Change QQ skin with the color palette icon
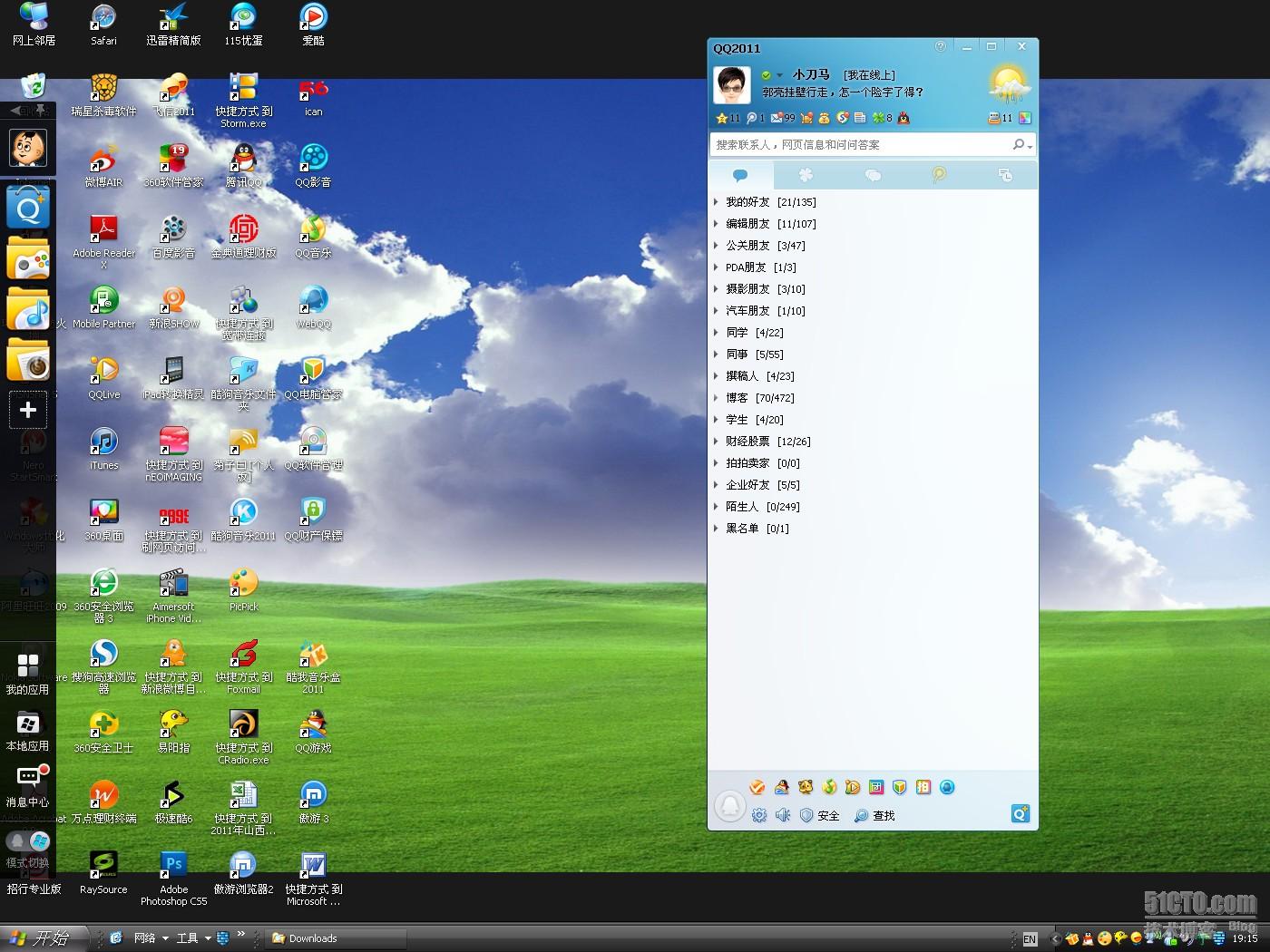Screen dimensions: 1270x952 click(1025, 118)
